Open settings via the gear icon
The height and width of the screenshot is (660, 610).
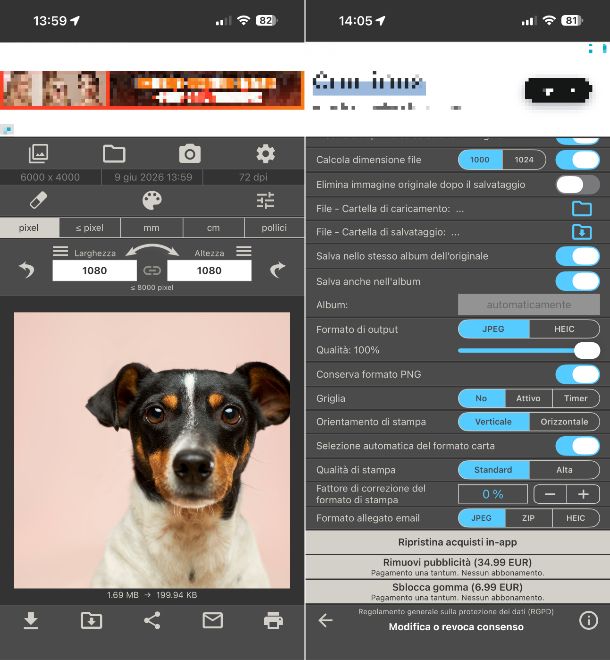[x=266, y=154]
